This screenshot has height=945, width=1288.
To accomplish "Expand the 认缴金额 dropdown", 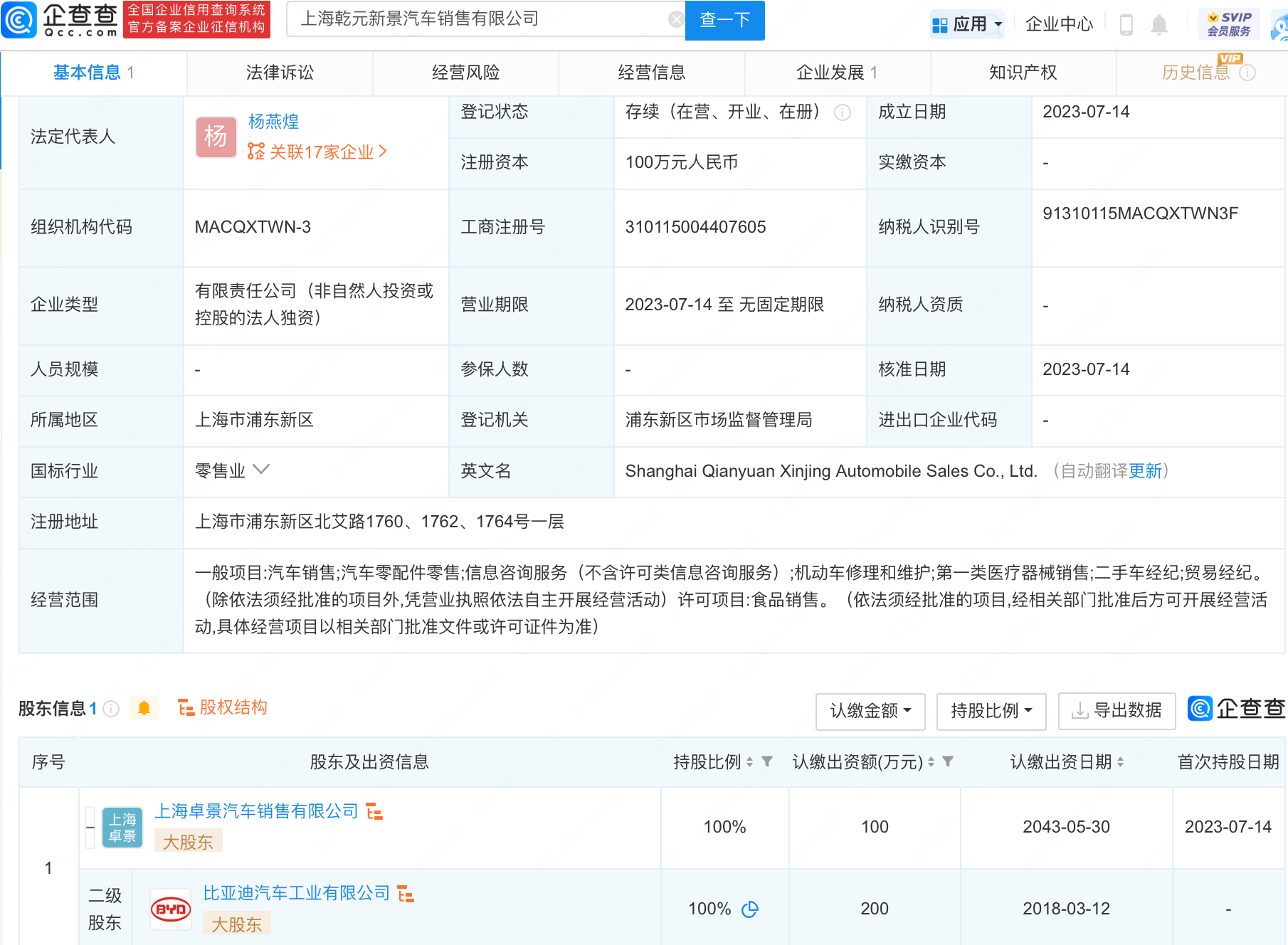I will (870, 711).
